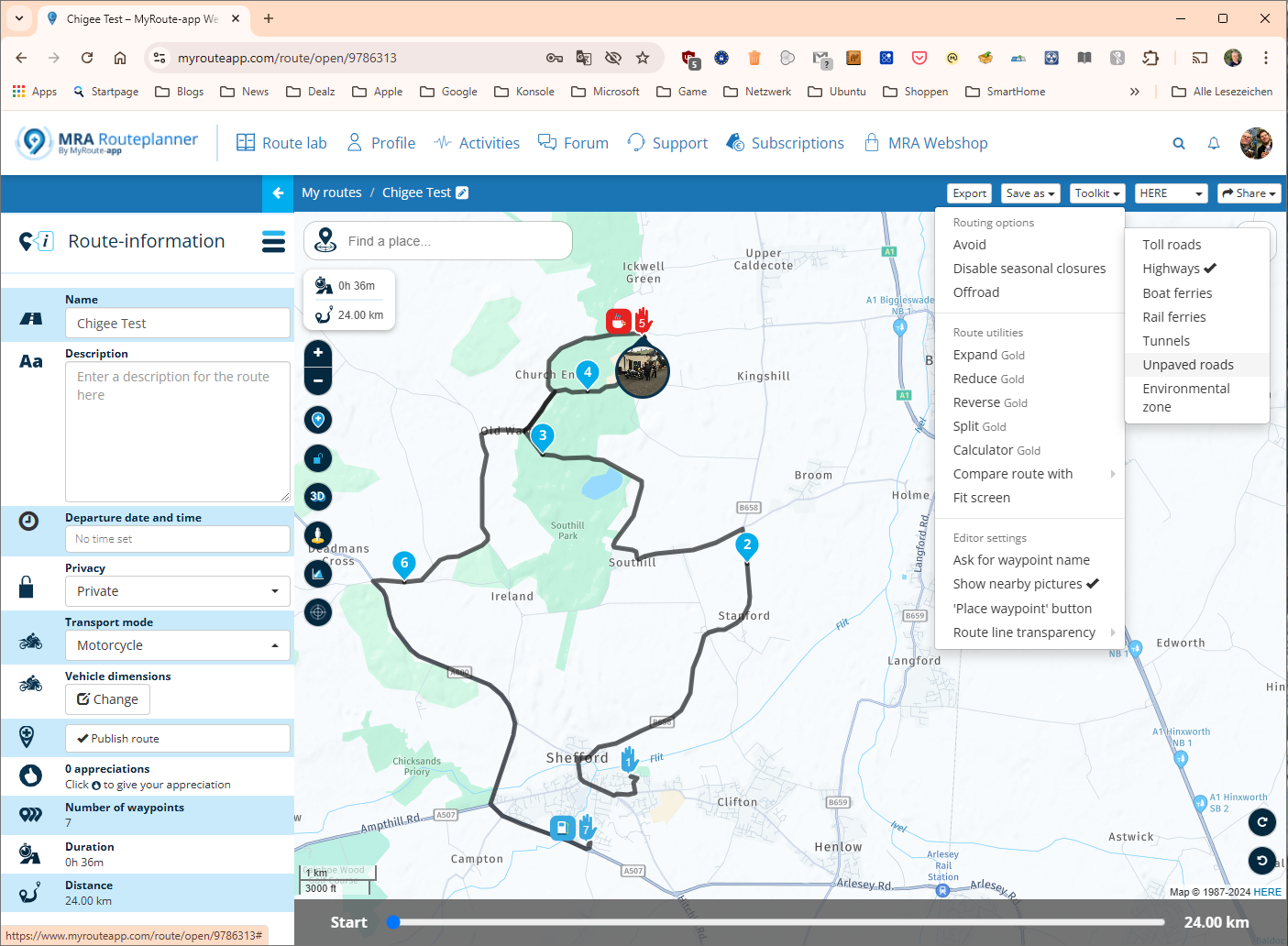1288x946 pixels.
Task: Click the Export button
Action: point(969,193)
